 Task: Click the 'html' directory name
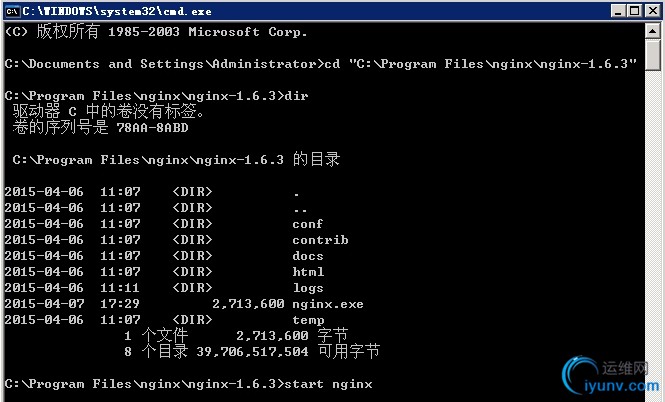tap(308, 272)
